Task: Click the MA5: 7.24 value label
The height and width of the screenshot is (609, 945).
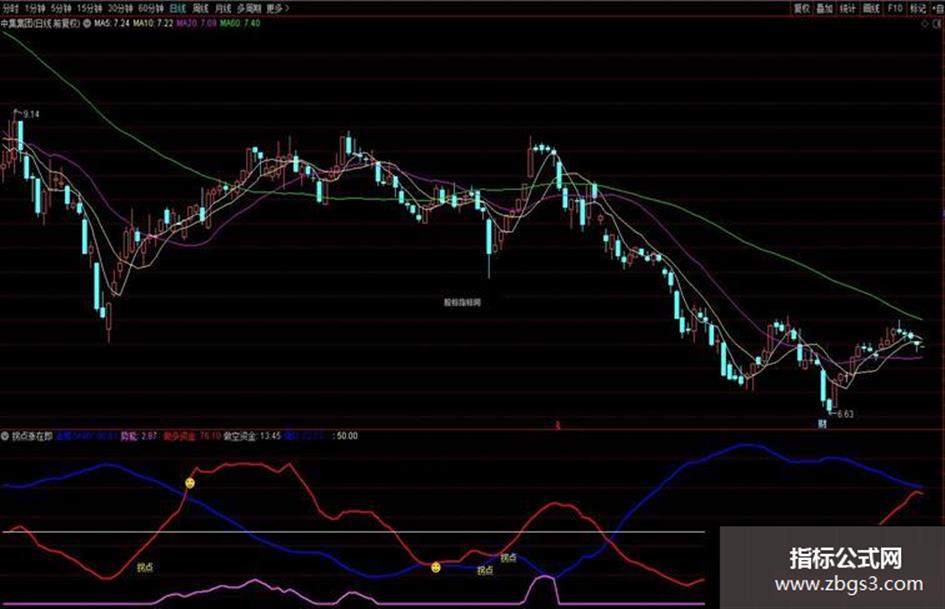Action: click(112, 24)
